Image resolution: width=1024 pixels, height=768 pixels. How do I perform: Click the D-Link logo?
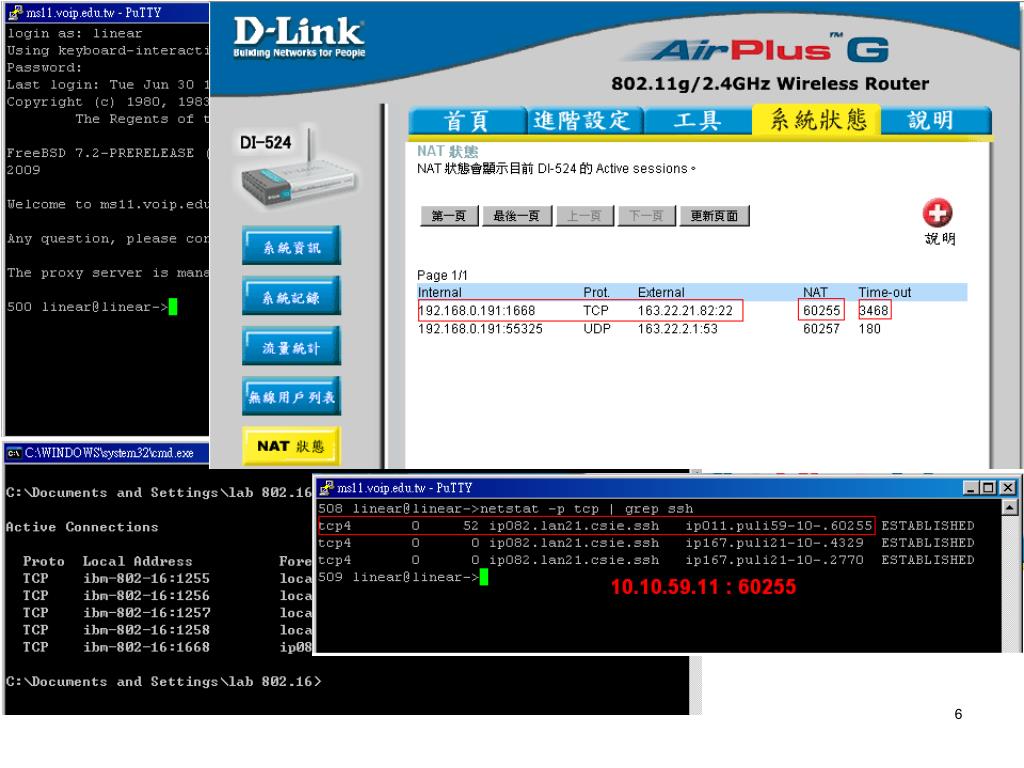click(299, 37)
